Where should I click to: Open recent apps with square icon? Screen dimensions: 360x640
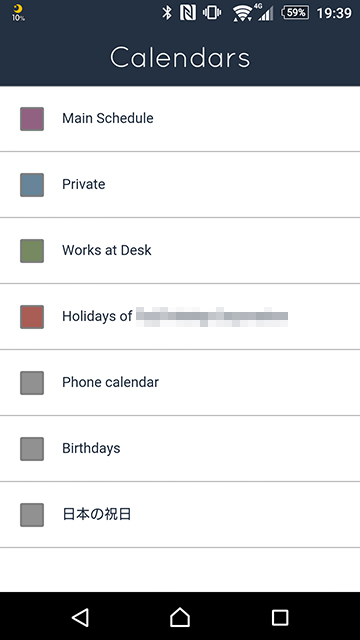tap(280, 618)
